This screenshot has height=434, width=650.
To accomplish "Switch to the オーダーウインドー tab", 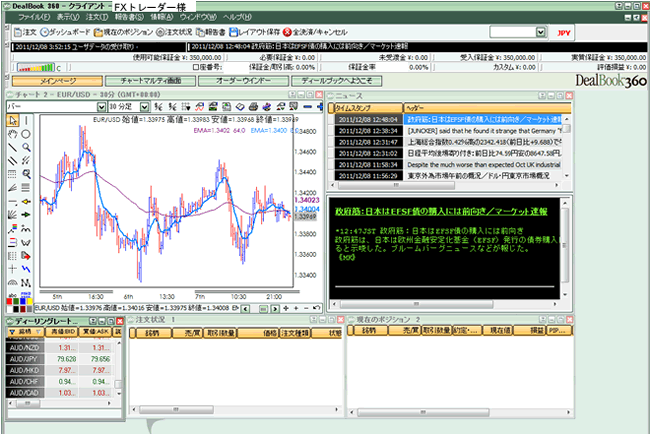I will pos(243,81).
